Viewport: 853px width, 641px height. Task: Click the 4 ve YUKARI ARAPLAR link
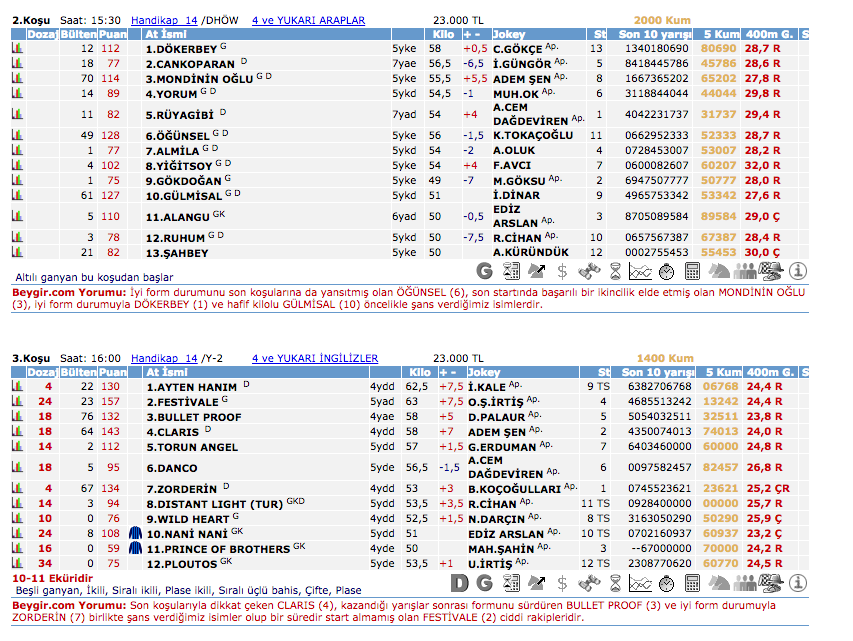[x=308, y=20]
